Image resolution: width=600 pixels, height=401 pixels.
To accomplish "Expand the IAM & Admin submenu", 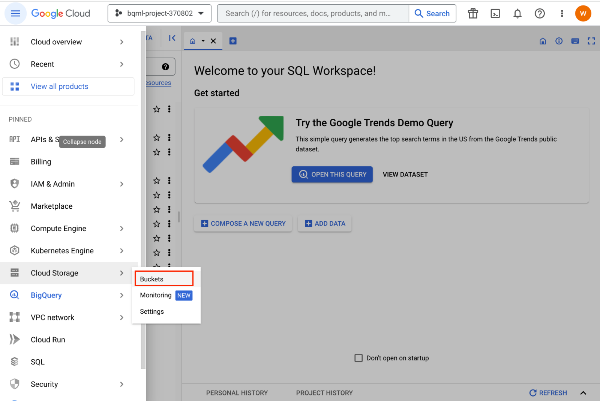I will pyautogui.click(x=121, y=184).
